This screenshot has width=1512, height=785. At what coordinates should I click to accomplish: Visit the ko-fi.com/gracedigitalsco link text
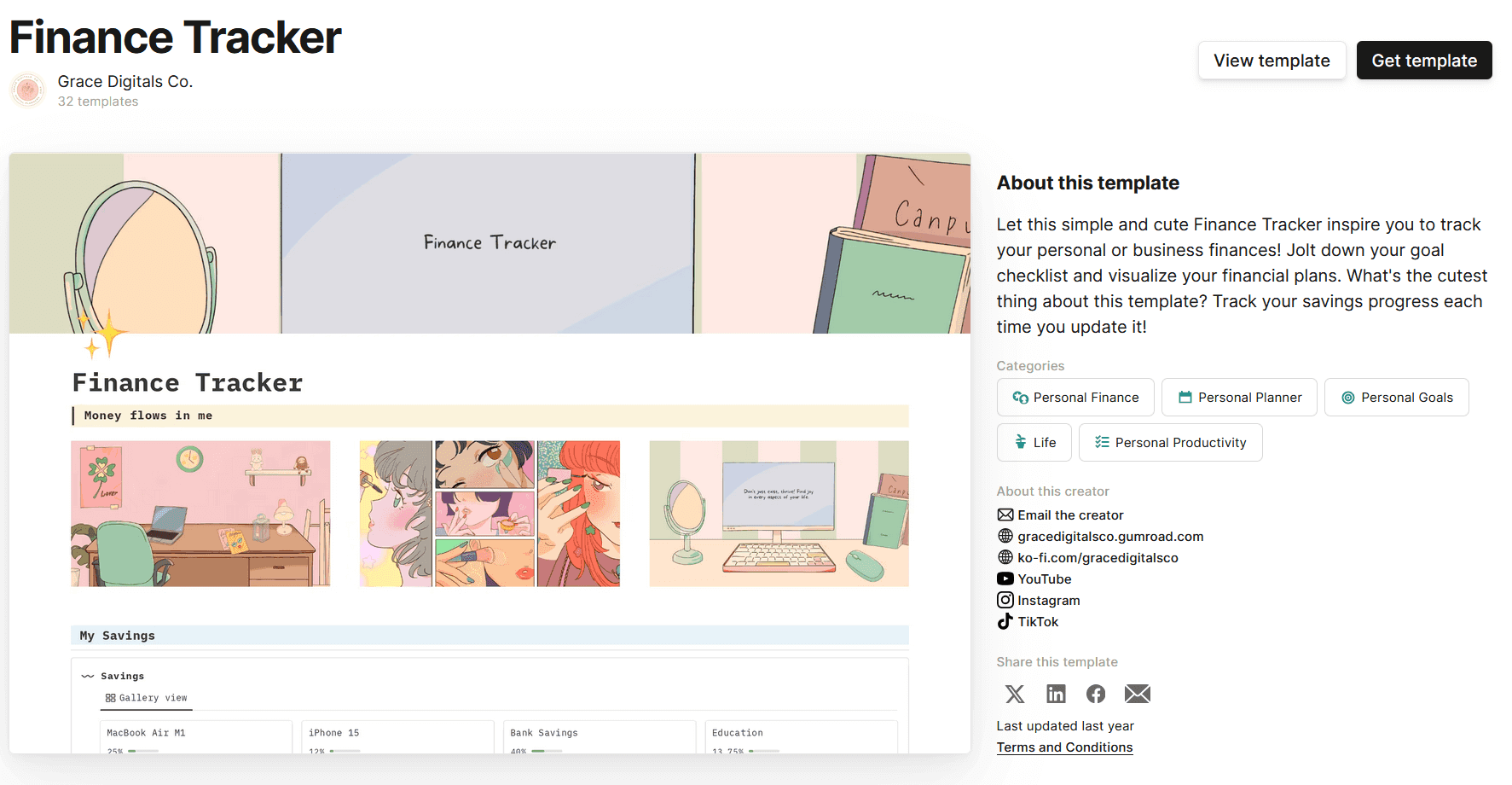point(1098,557)
